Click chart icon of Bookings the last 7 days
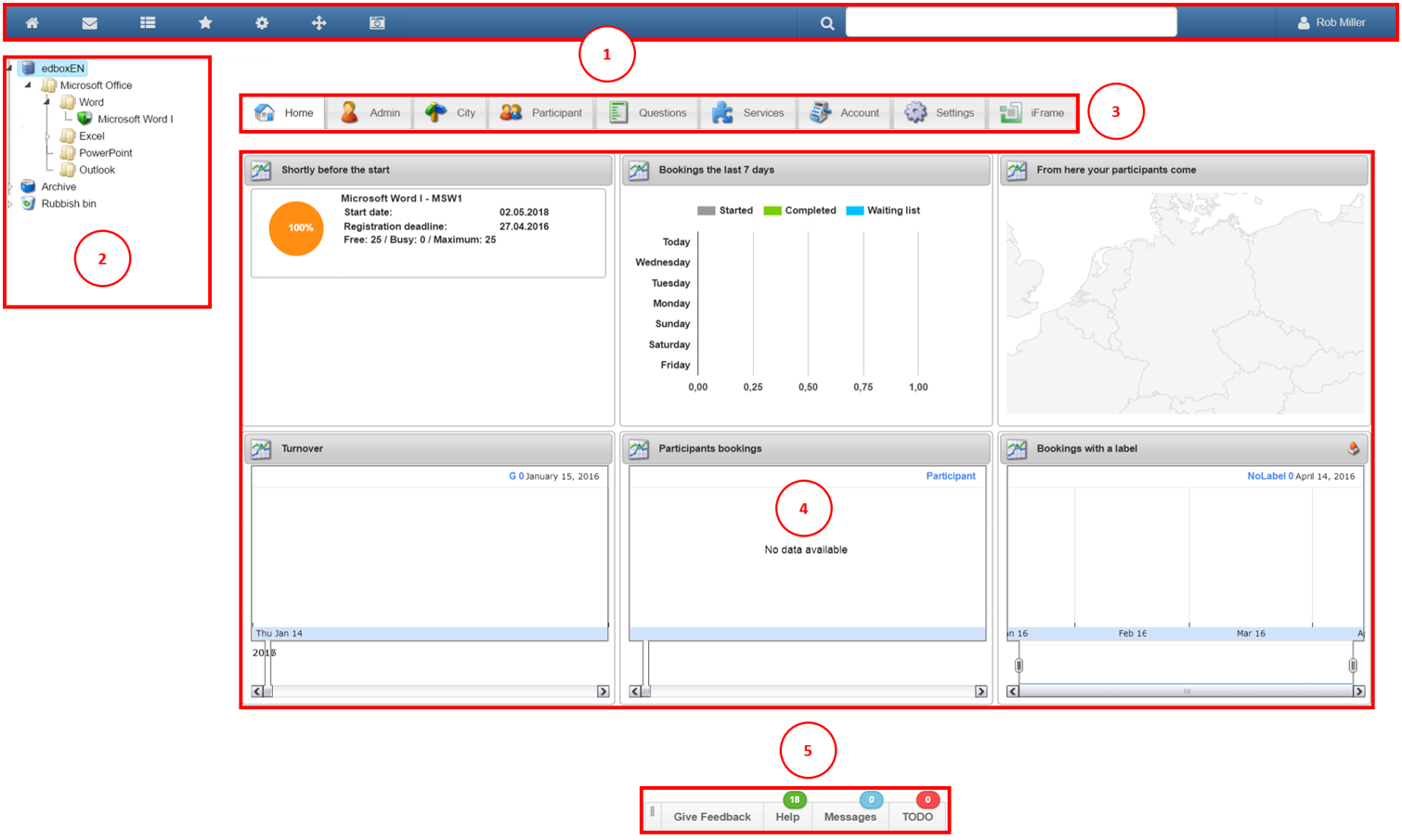Image resolution: width=1402 pixels, height=840 pixels. pyautogui.click(x=639, y=170)
